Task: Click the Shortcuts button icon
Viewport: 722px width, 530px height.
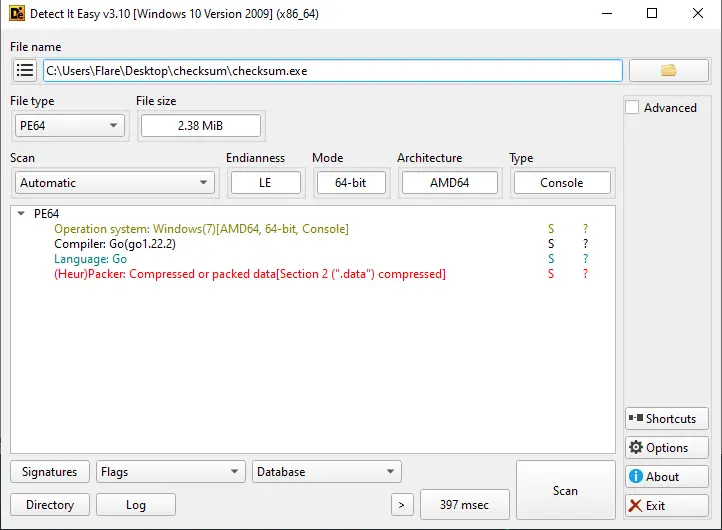Action: tap(636, 418)
